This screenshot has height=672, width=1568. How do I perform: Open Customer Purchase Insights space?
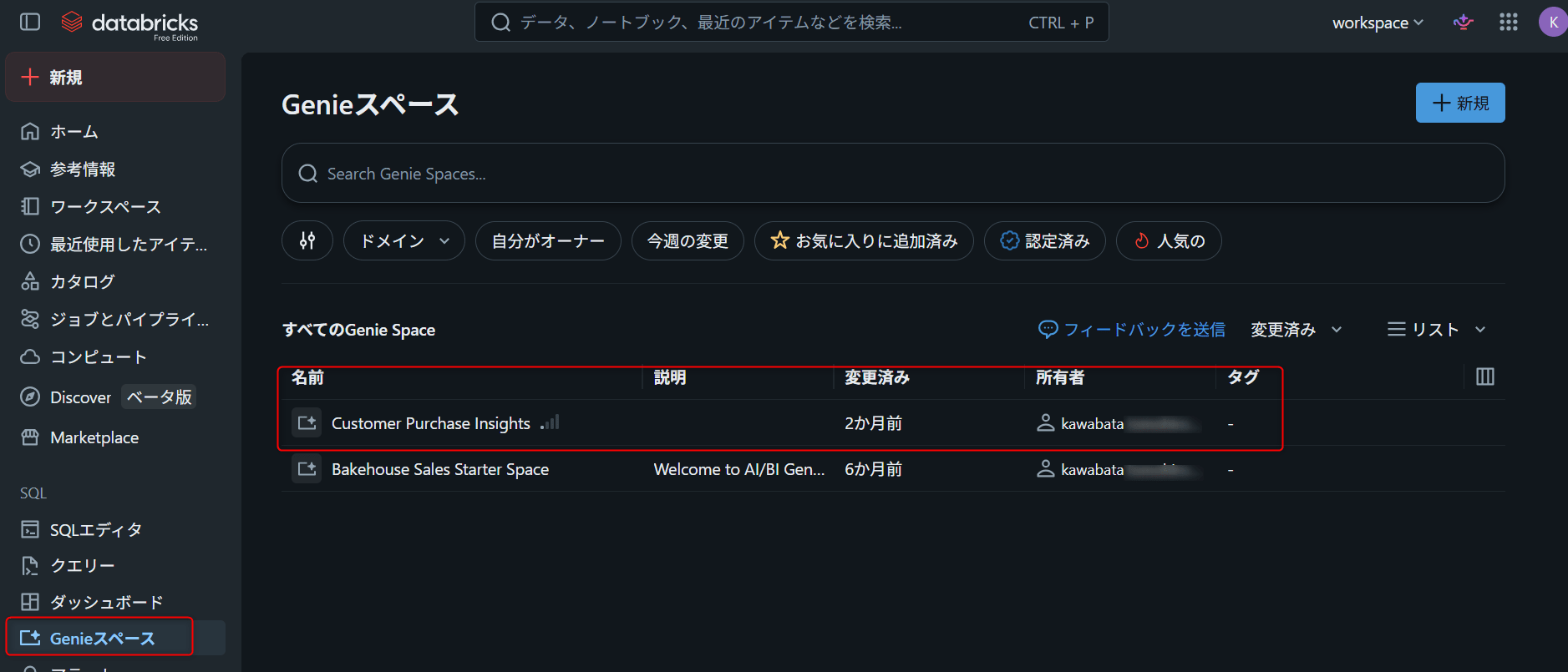pyautogui.click(x=431, y=423)
